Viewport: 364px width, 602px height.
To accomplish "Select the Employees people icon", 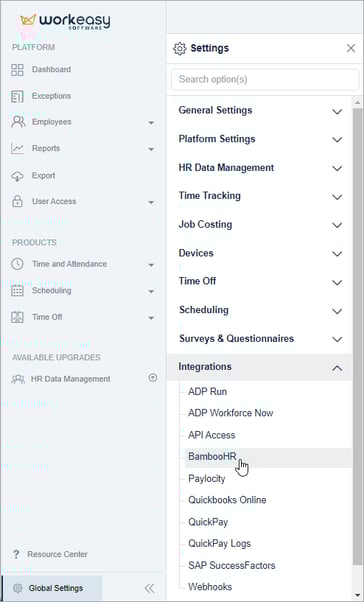I will 18,122.
